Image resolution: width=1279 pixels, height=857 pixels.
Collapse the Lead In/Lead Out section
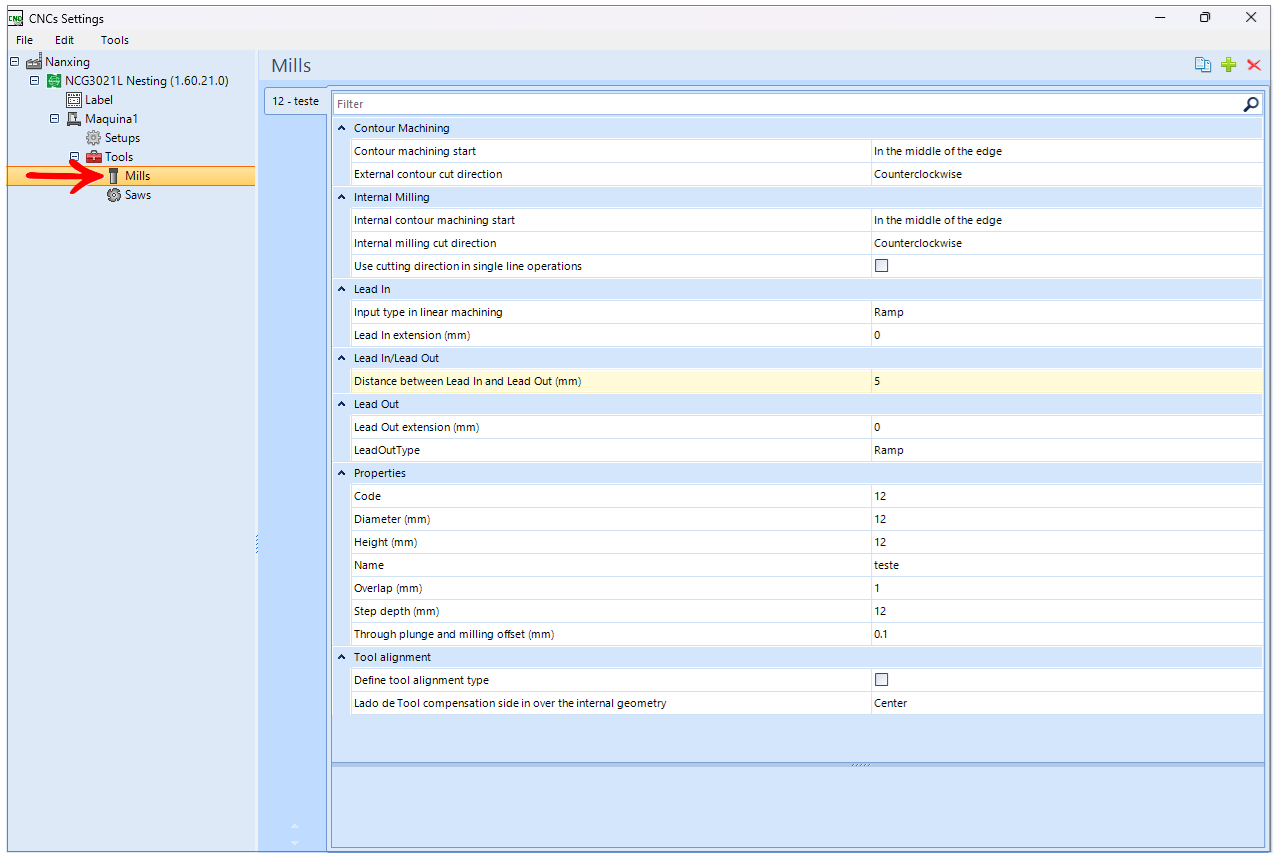click(342, 358)
